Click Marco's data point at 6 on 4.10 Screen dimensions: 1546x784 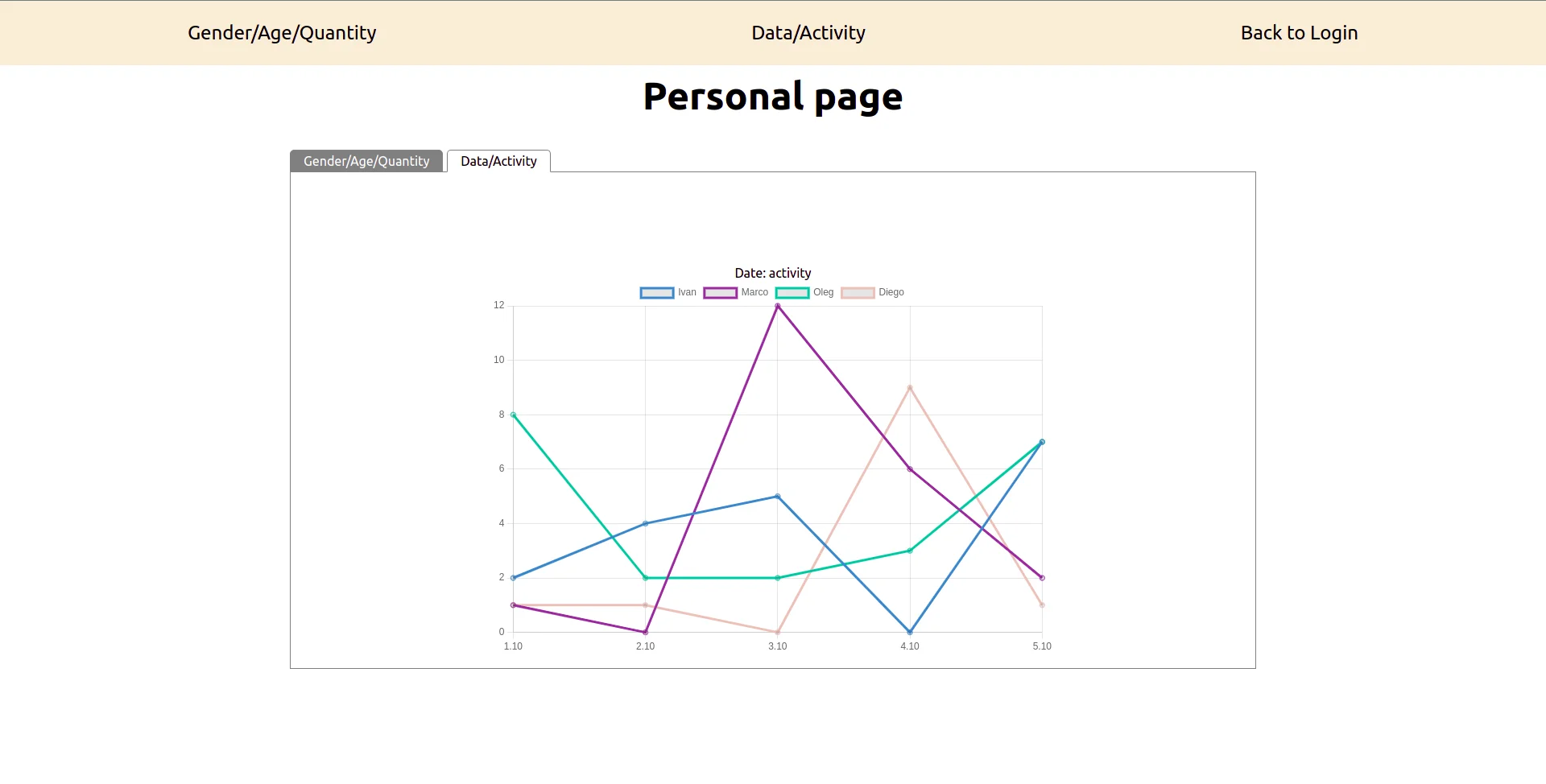(910, 469)
